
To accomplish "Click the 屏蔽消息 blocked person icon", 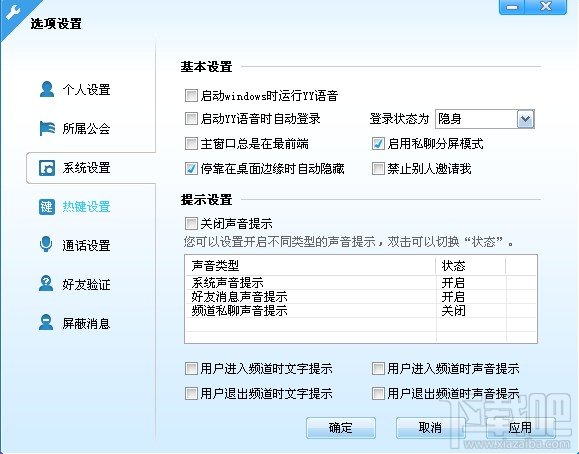I will [46, 322].
